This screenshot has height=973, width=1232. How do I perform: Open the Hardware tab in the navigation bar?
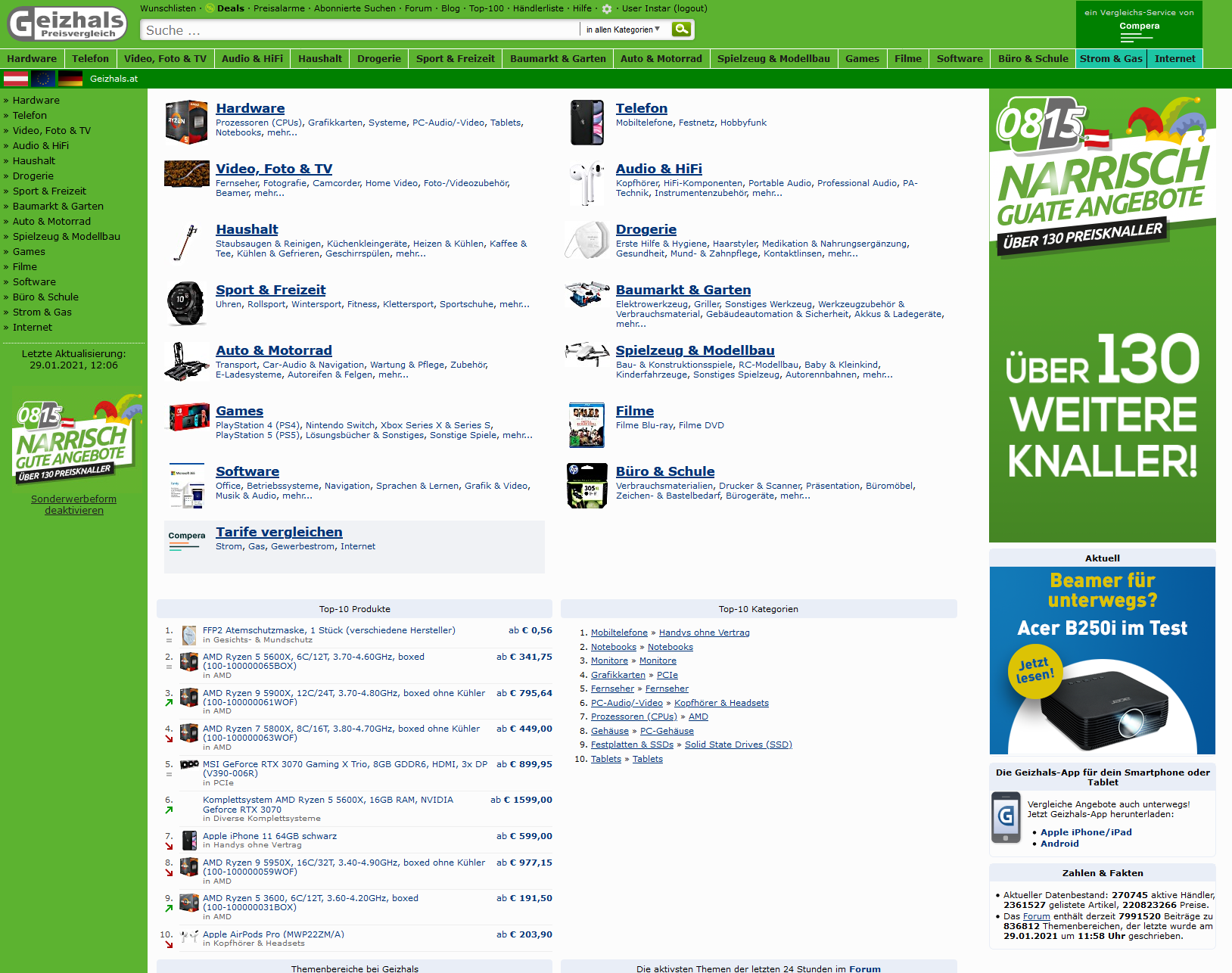[32, 58]
